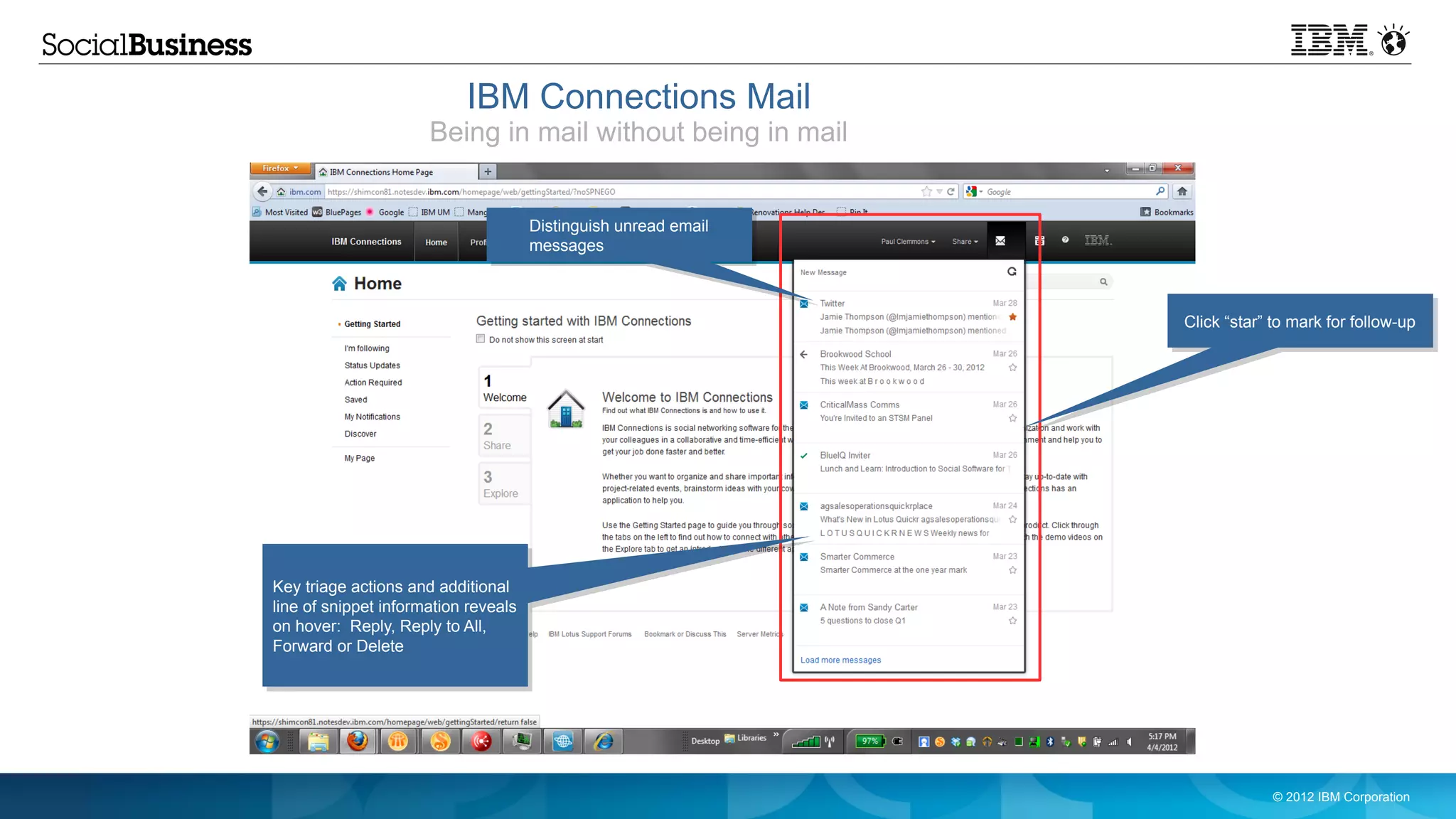Image resolution: width=1456 pixels, height=819 pixels.
Task: Click the volume speaker tray icon
Action: [1129, 742]
